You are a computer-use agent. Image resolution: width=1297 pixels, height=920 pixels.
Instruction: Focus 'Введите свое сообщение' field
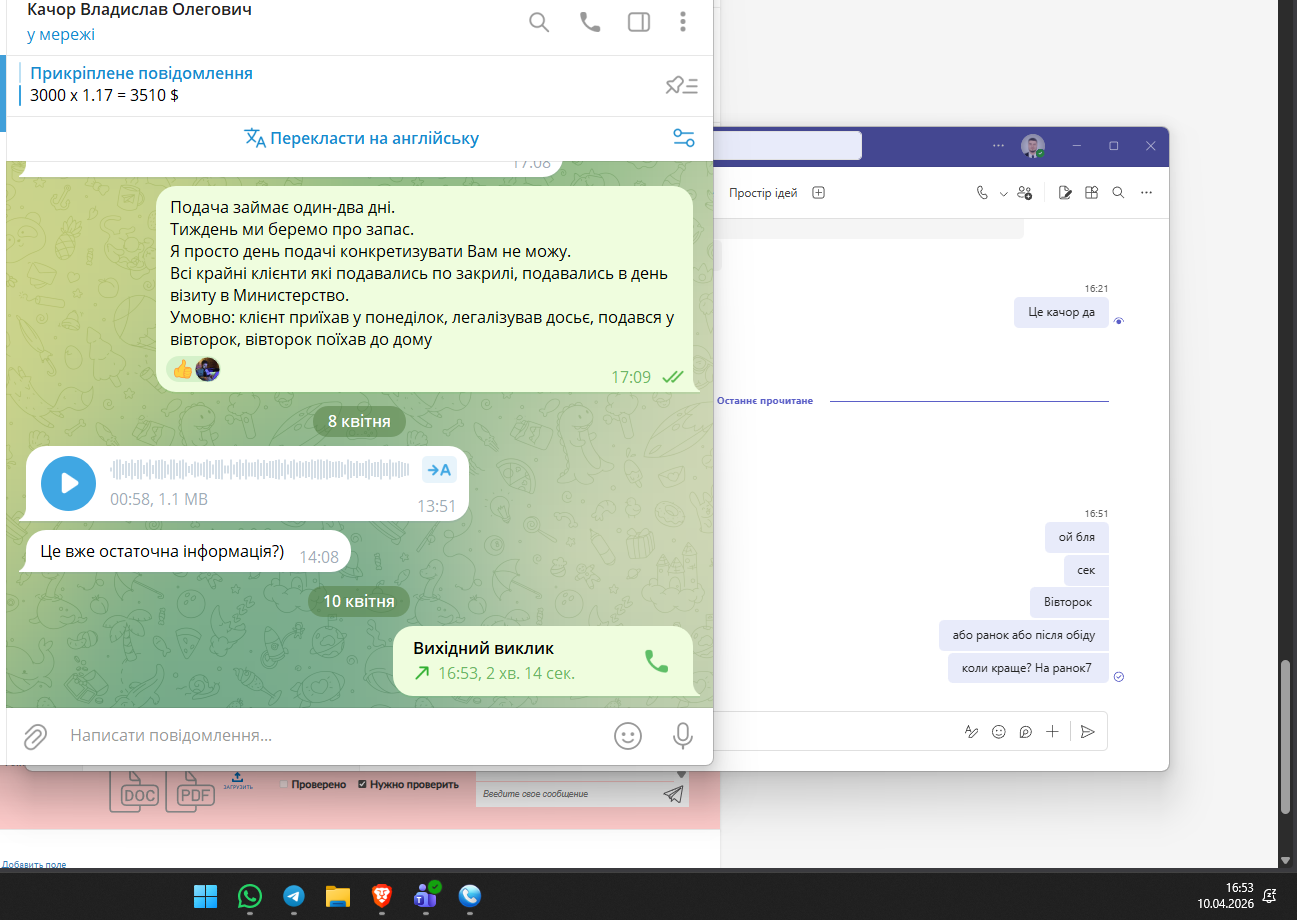click(x=567, y=794)
